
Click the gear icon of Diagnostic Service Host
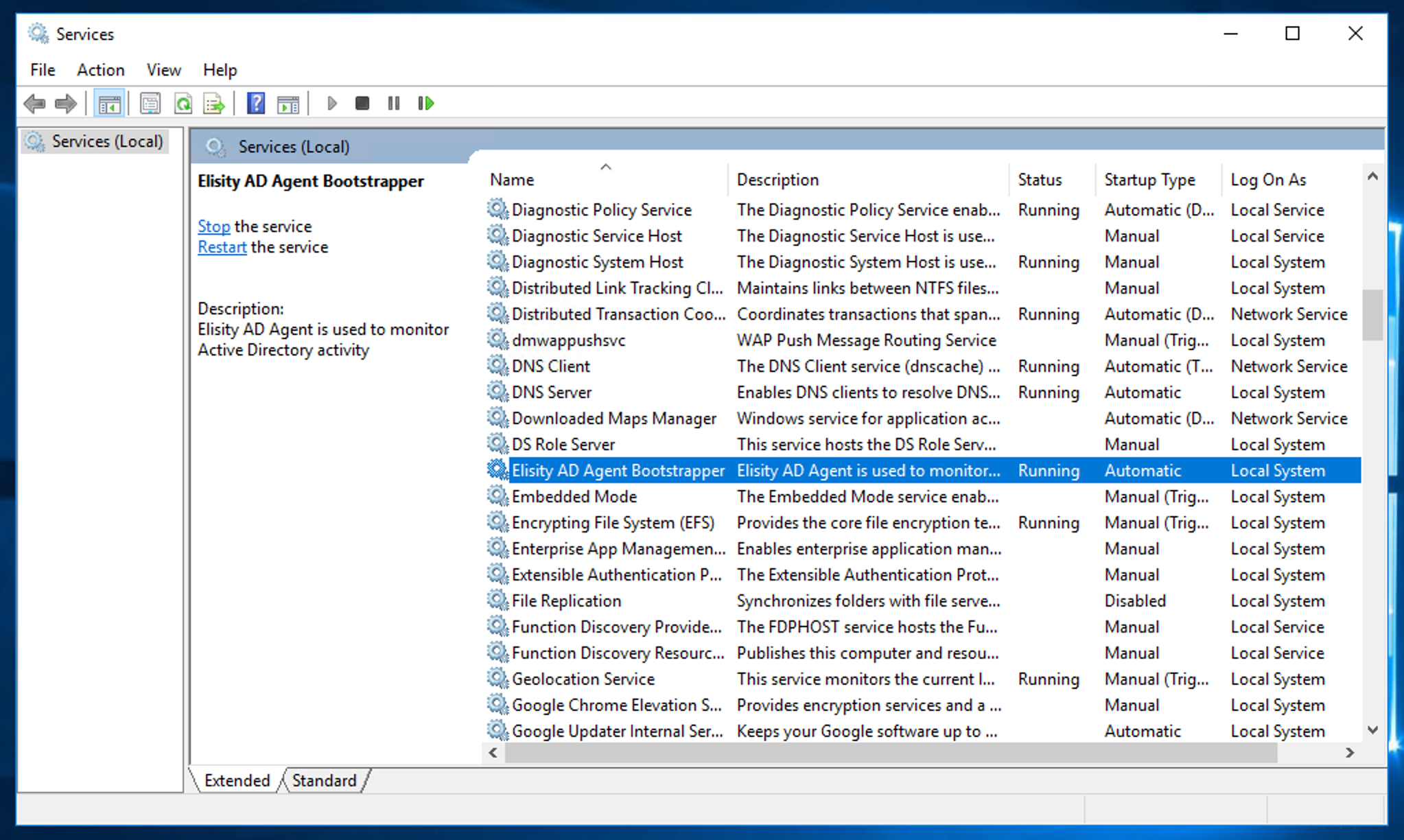click(498, 235)
